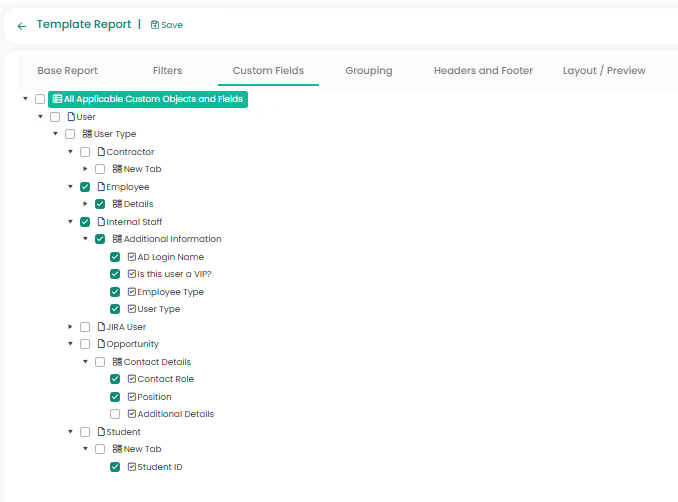Screen dimensions: 678x502
Task: Uncheck the AD Login Name checkbox
Action: (115, 257)
